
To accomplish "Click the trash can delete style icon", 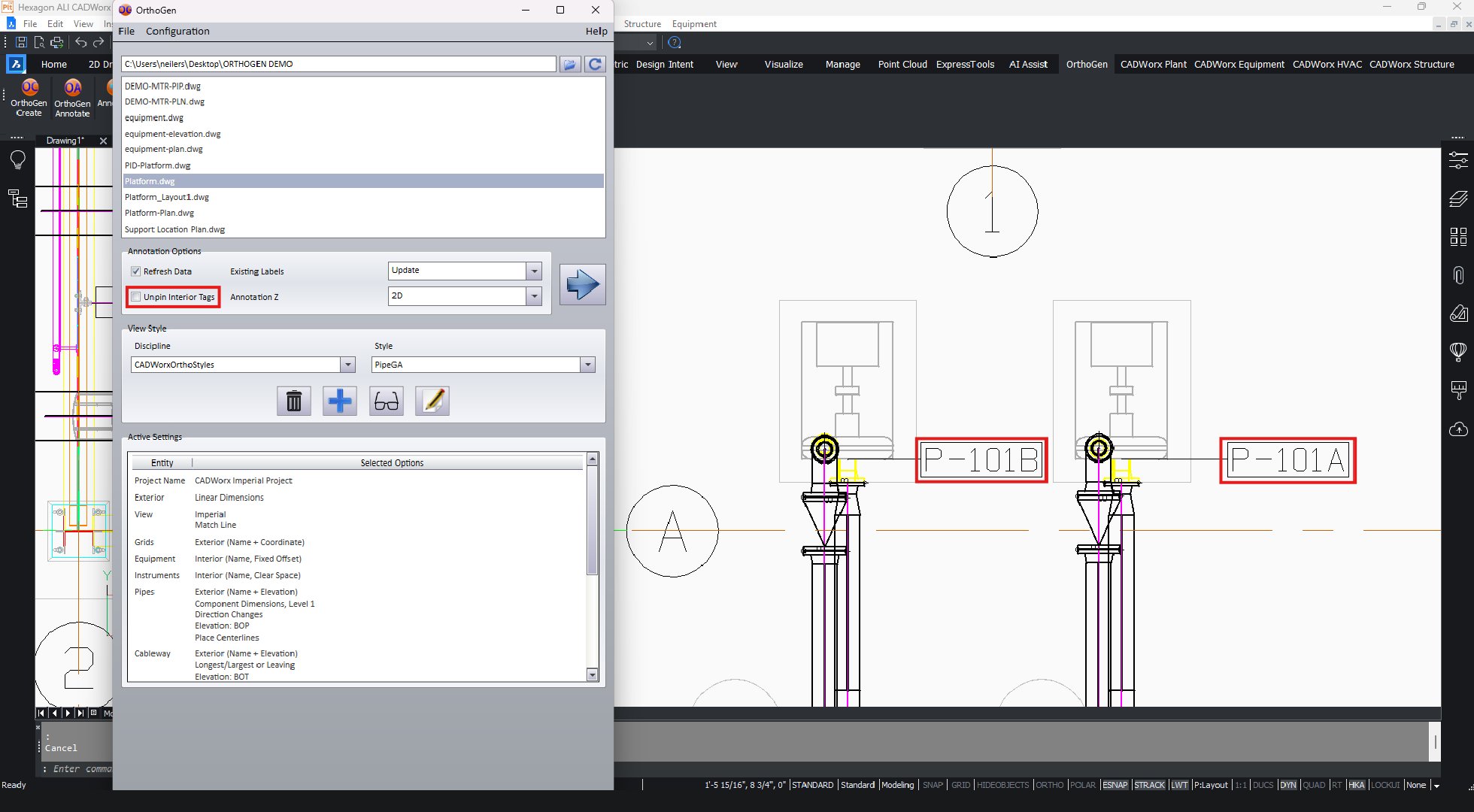I will [294, 401].
